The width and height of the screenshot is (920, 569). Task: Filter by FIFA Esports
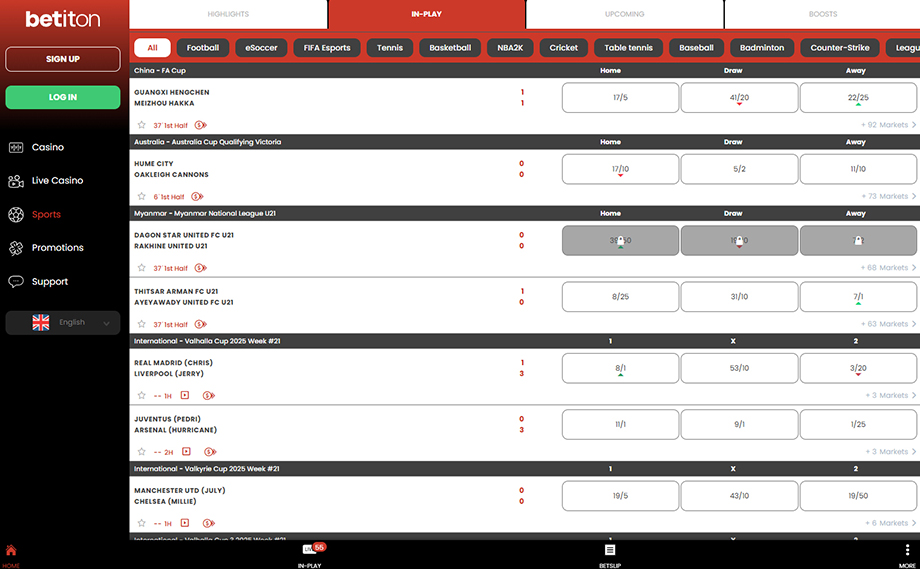tap(327, 48)
